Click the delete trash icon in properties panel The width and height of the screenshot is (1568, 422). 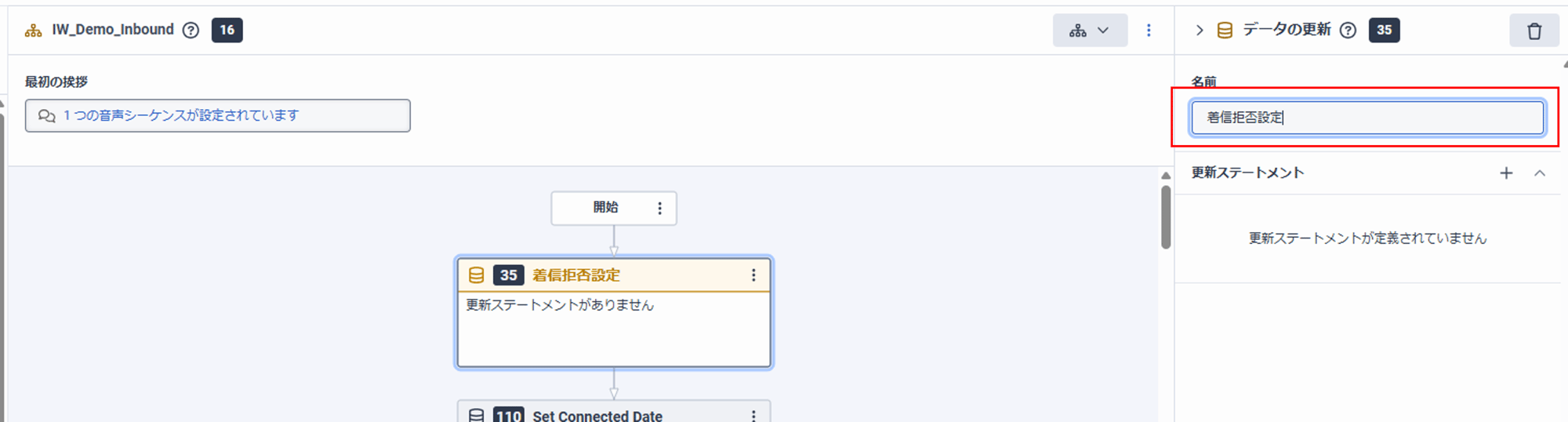[1534, 31]
